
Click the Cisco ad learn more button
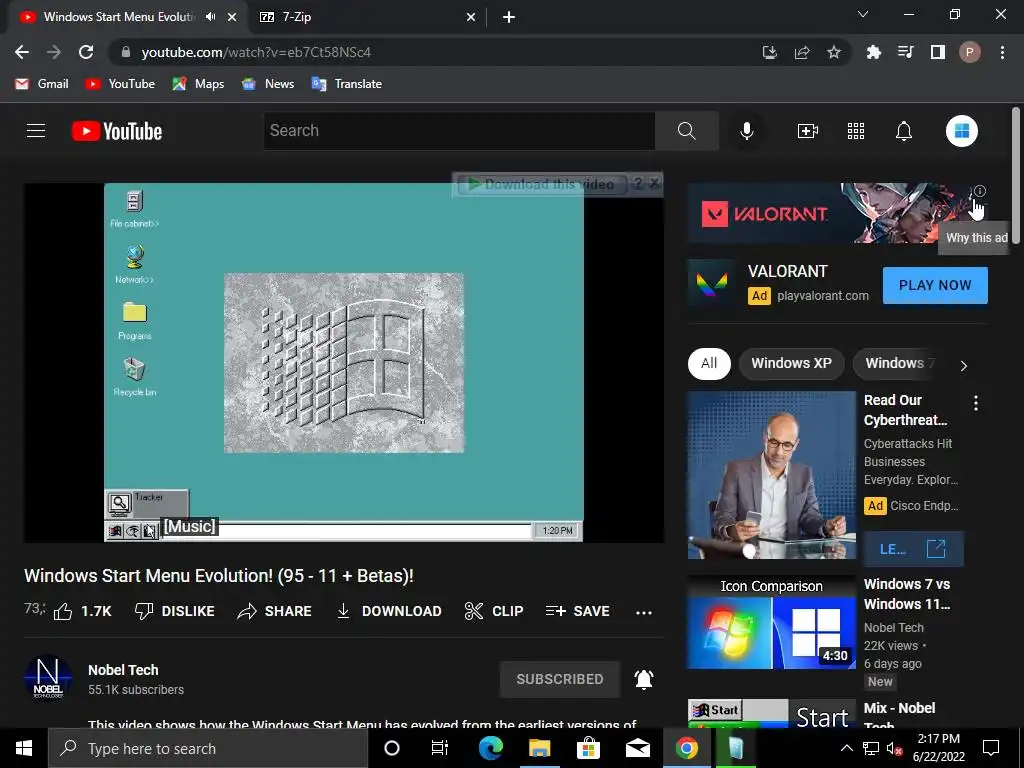pos(913,549)
